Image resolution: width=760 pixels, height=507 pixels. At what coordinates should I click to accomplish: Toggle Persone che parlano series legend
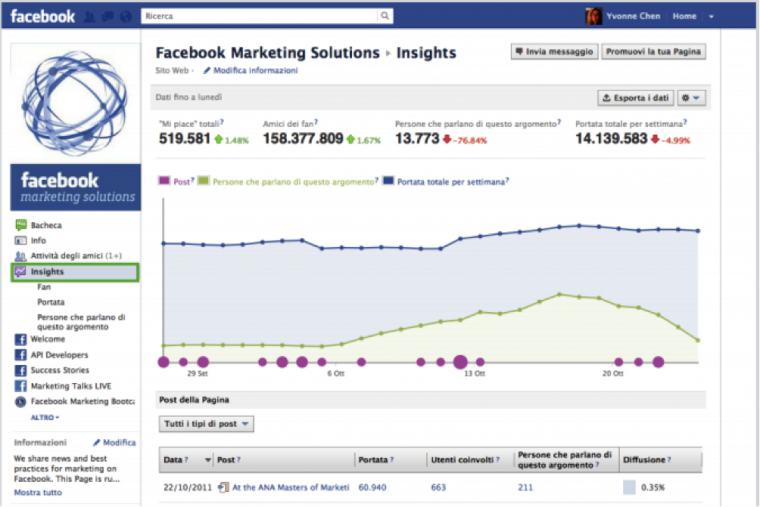[290, 181]
